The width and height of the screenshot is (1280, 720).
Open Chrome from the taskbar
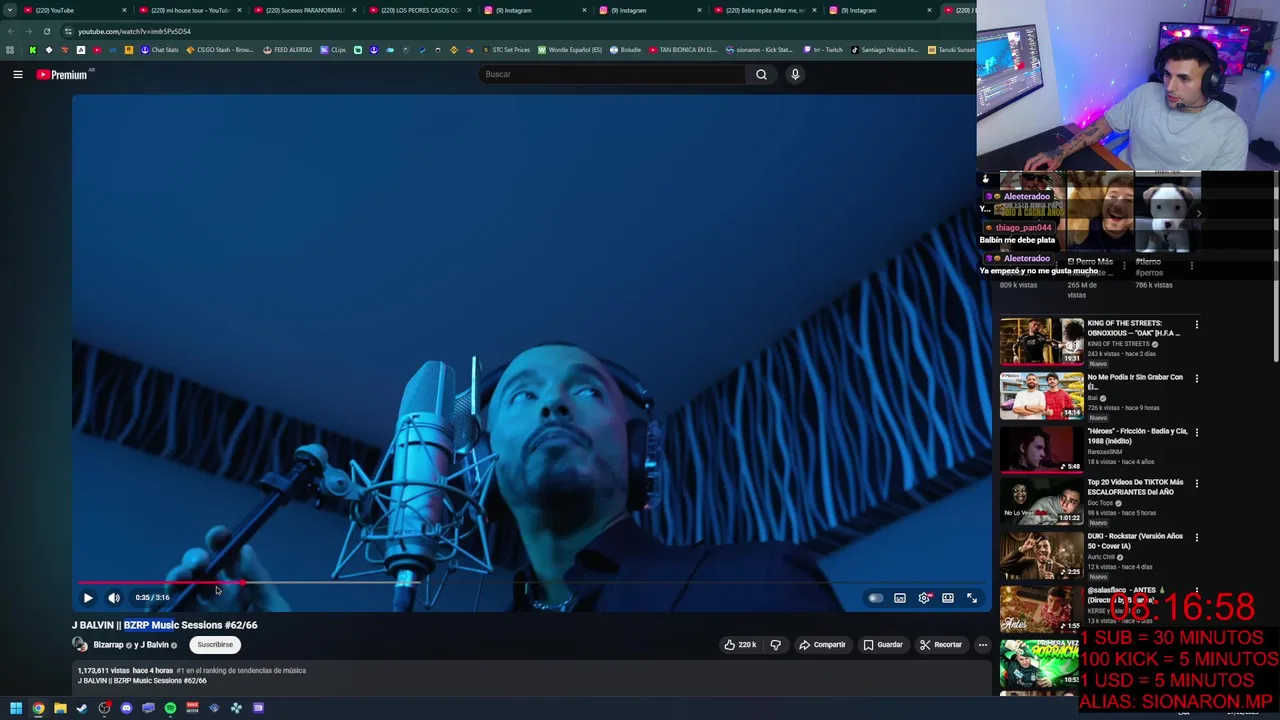tap(38, 708)
